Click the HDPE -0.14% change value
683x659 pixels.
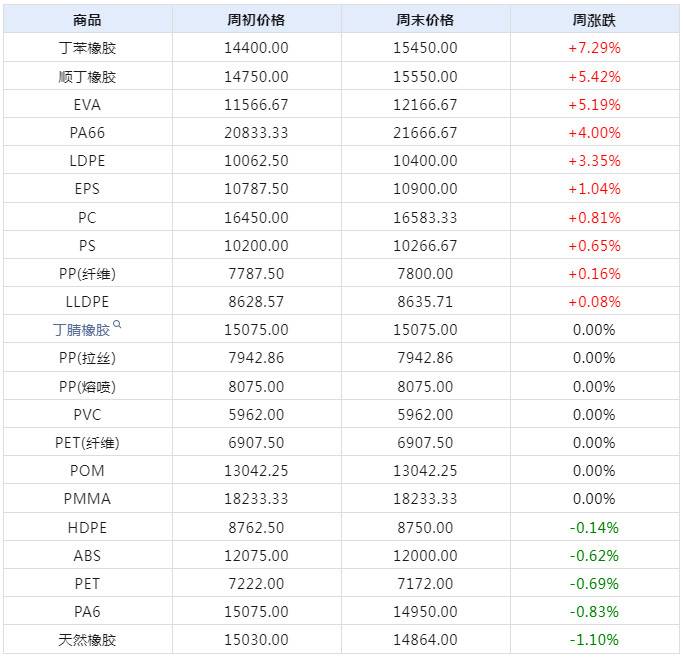tap(594, 527)
